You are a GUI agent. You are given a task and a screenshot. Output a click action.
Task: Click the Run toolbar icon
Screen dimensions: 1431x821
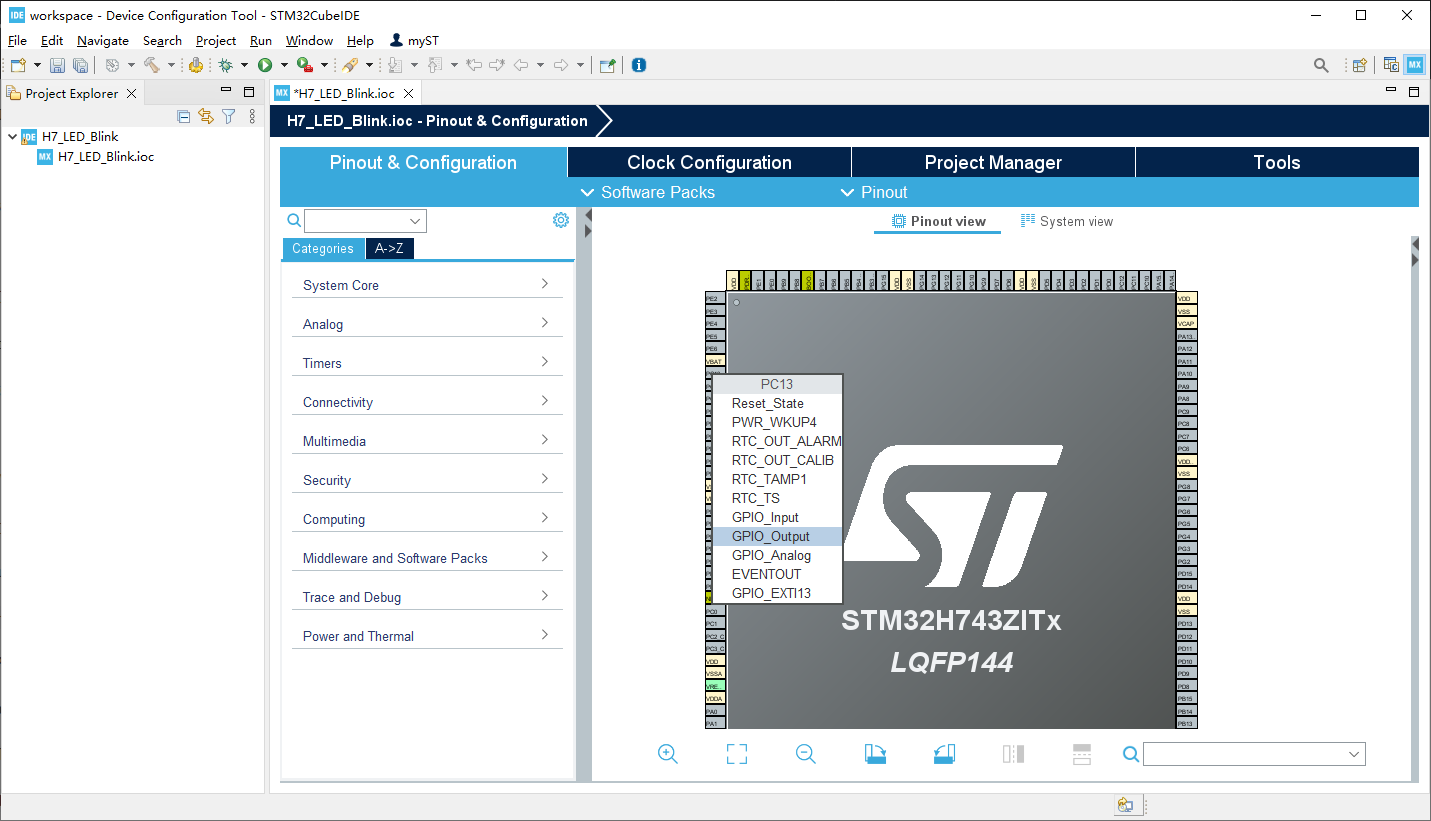tap(266, 64)
